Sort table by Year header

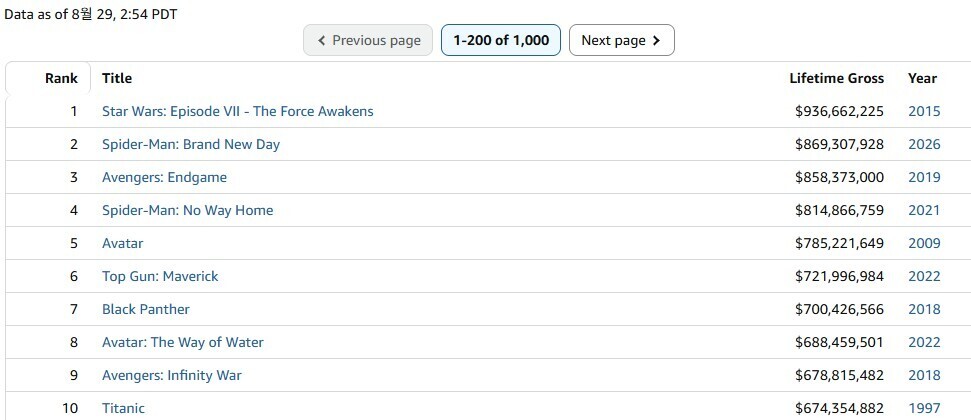point(922,78)
